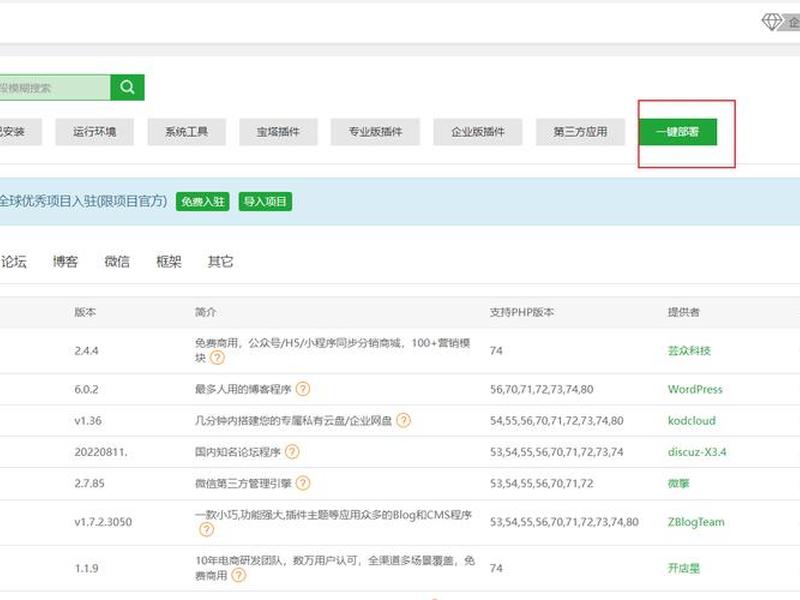Click description 最多人用的博客程序
The image size is (800, 600).
243,389
